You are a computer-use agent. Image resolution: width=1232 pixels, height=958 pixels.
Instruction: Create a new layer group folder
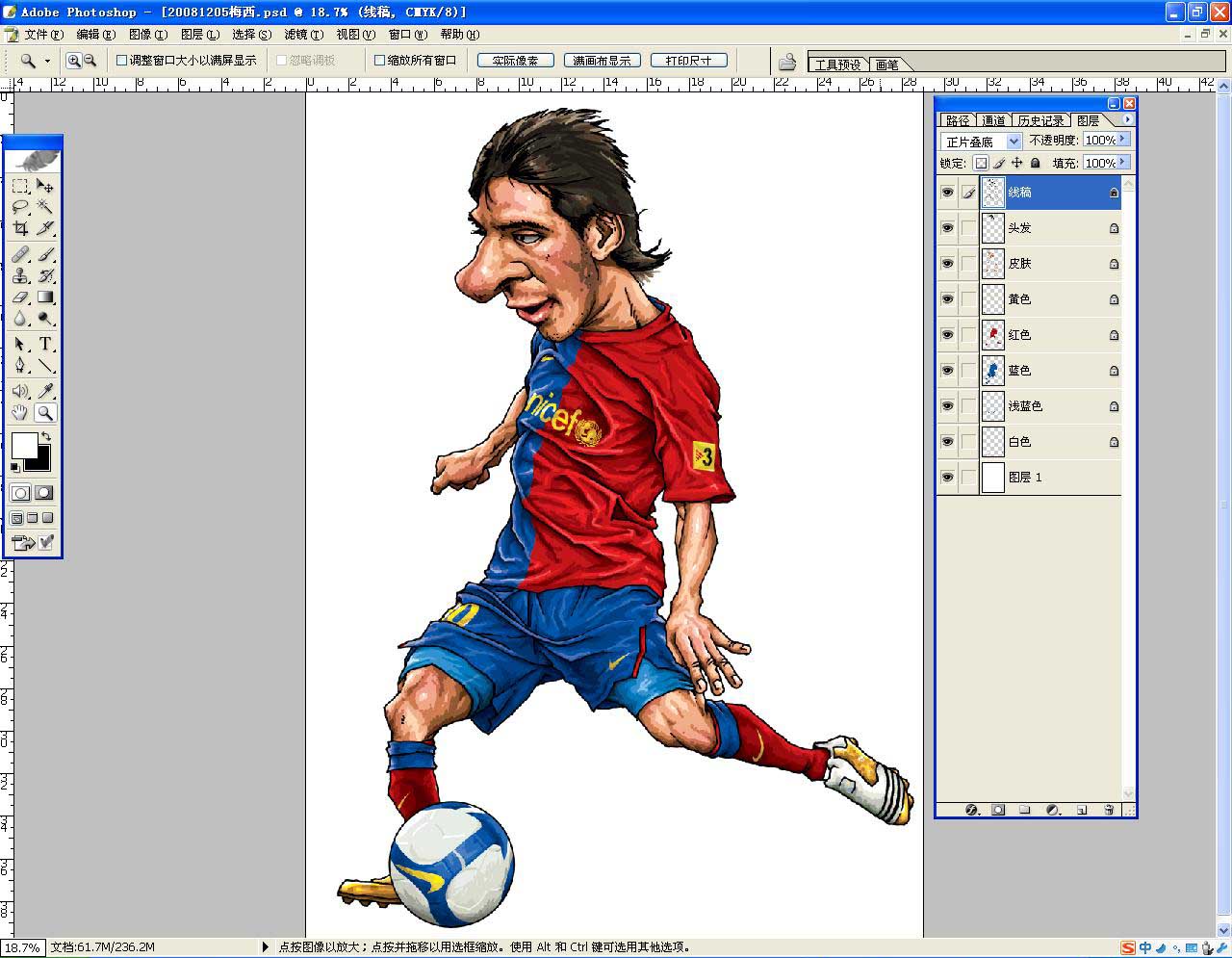(x=1025, y=810)
